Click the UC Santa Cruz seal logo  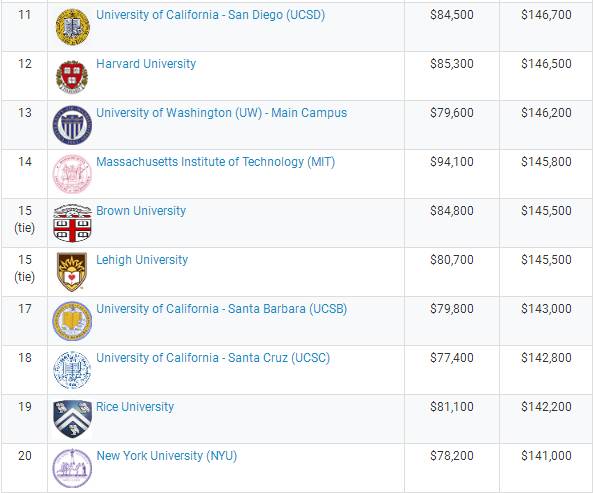tap(72, 370)
